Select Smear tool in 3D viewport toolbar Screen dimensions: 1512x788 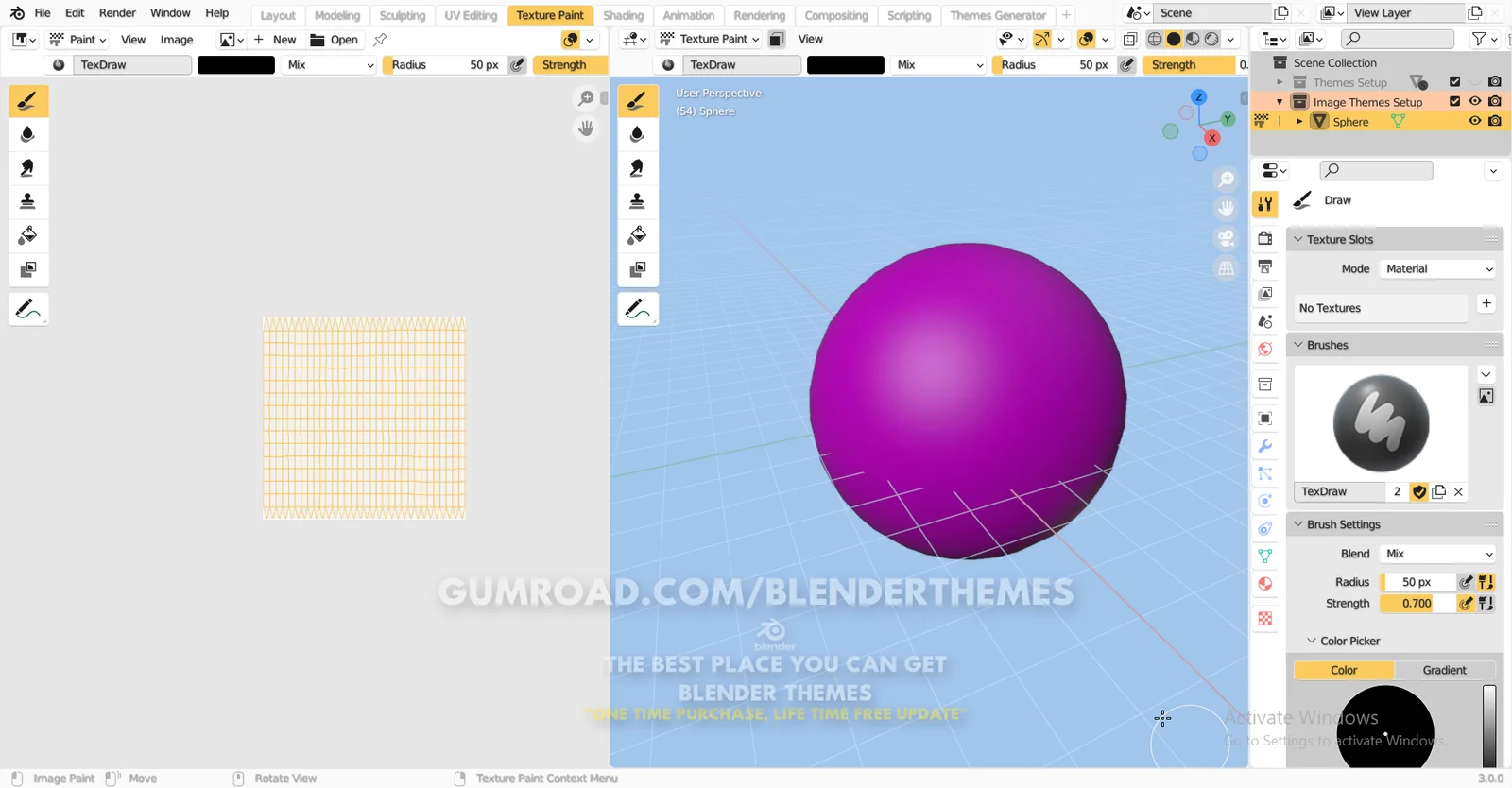[638, 168]
